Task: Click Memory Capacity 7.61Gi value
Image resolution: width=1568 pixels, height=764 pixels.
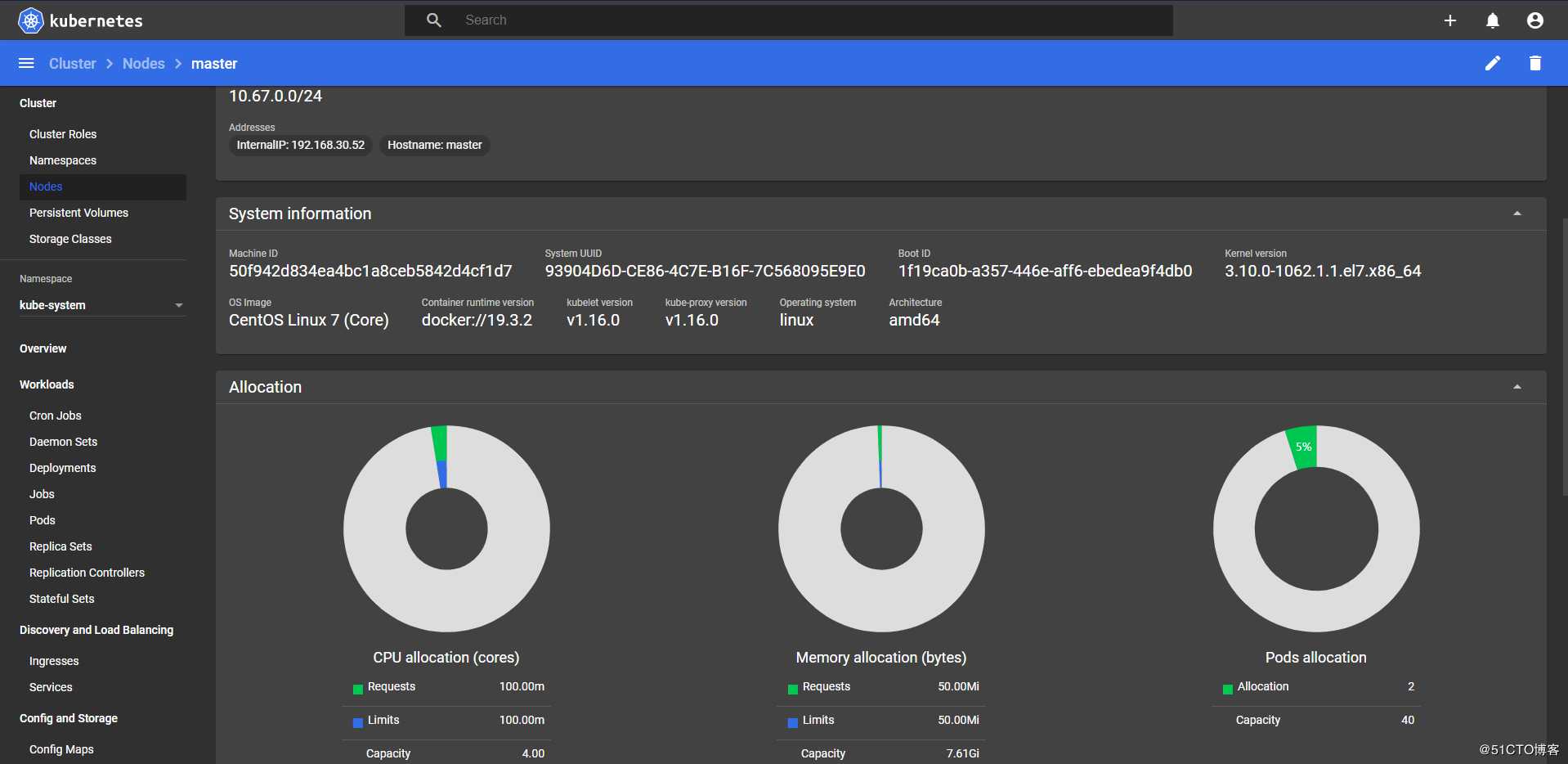Action: 963,753
